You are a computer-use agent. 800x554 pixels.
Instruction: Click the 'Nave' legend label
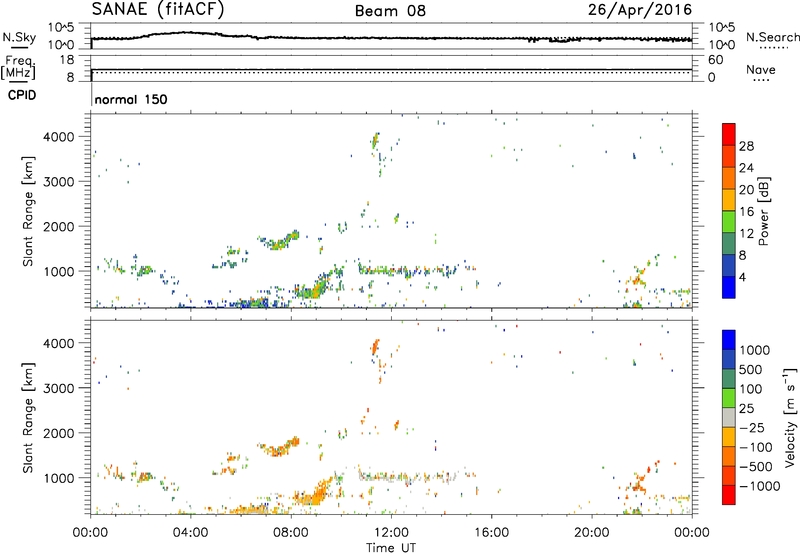click(761, 70)
